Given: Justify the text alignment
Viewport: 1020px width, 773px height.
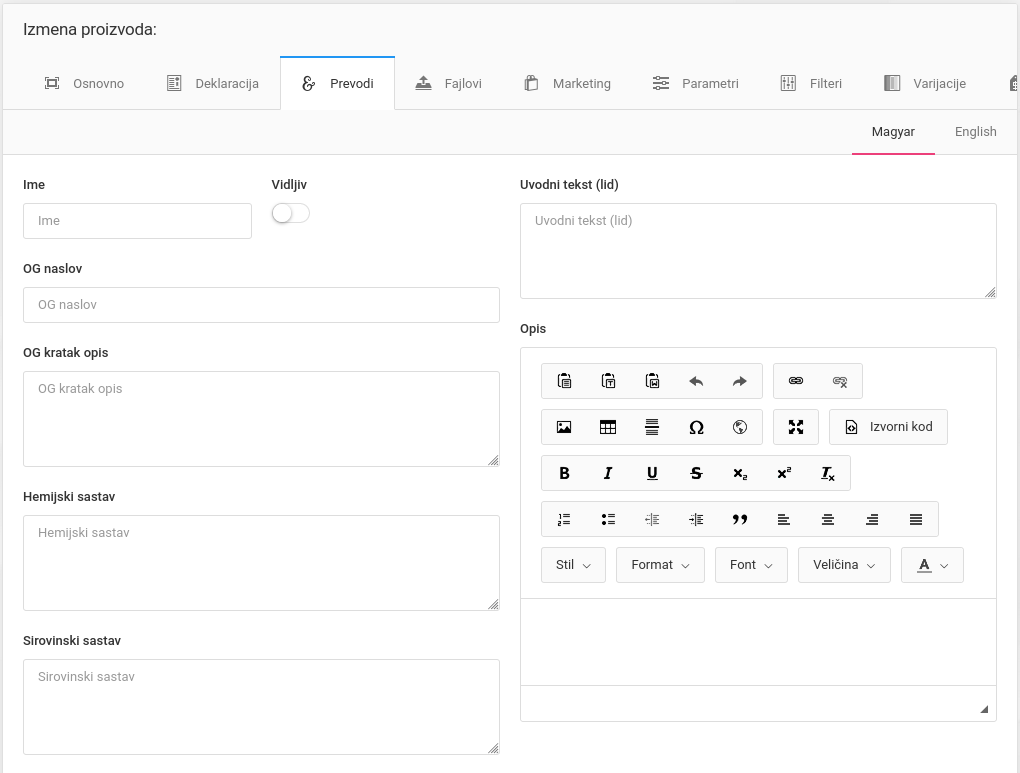Looking at the screenshot, I should click(915, 519).
